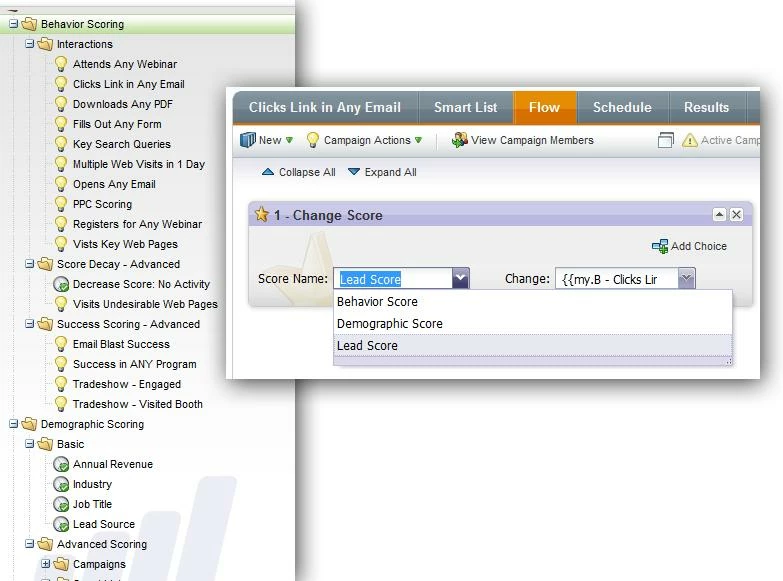Click dropdown list resize grip corner
This screenshot has width=783, height=581.
tap(729, 361)
